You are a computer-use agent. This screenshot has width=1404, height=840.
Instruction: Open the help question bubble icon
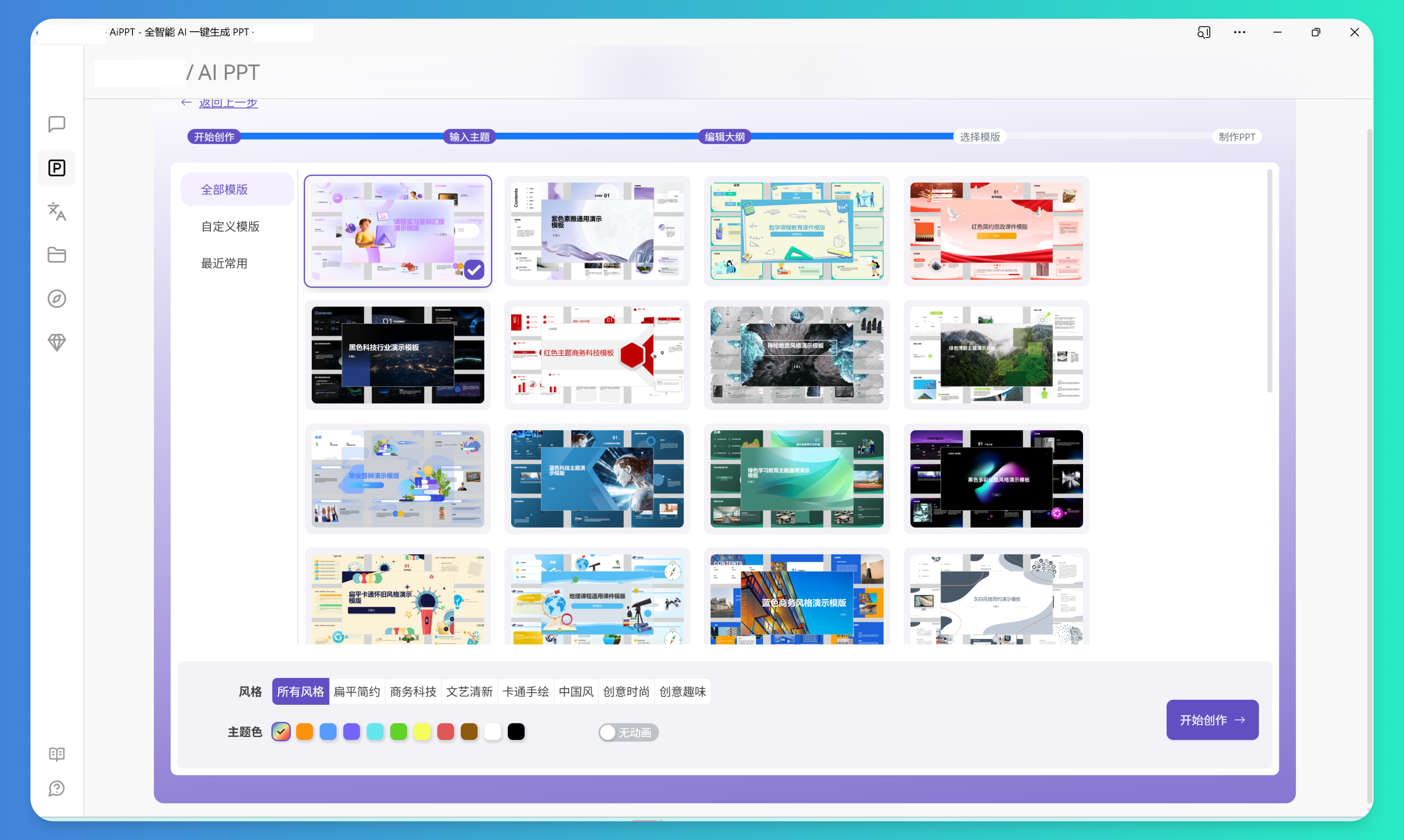[x=57, y=788]
